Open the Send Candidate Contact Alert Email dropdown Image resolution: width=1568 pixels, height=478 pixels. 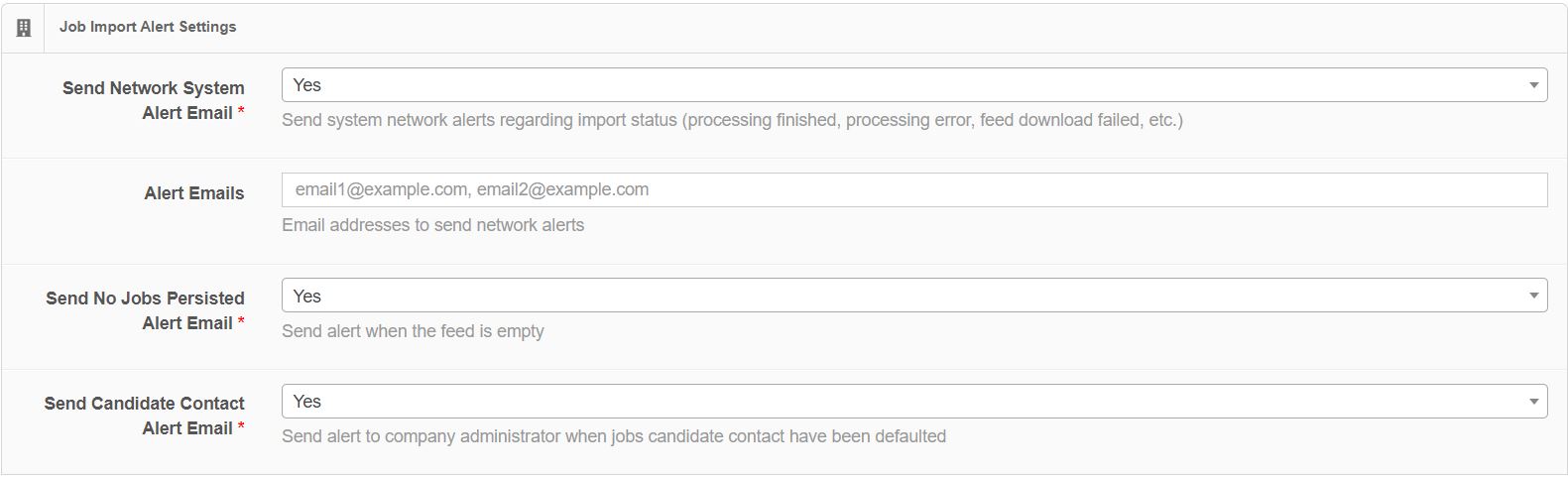pos(914,402)
